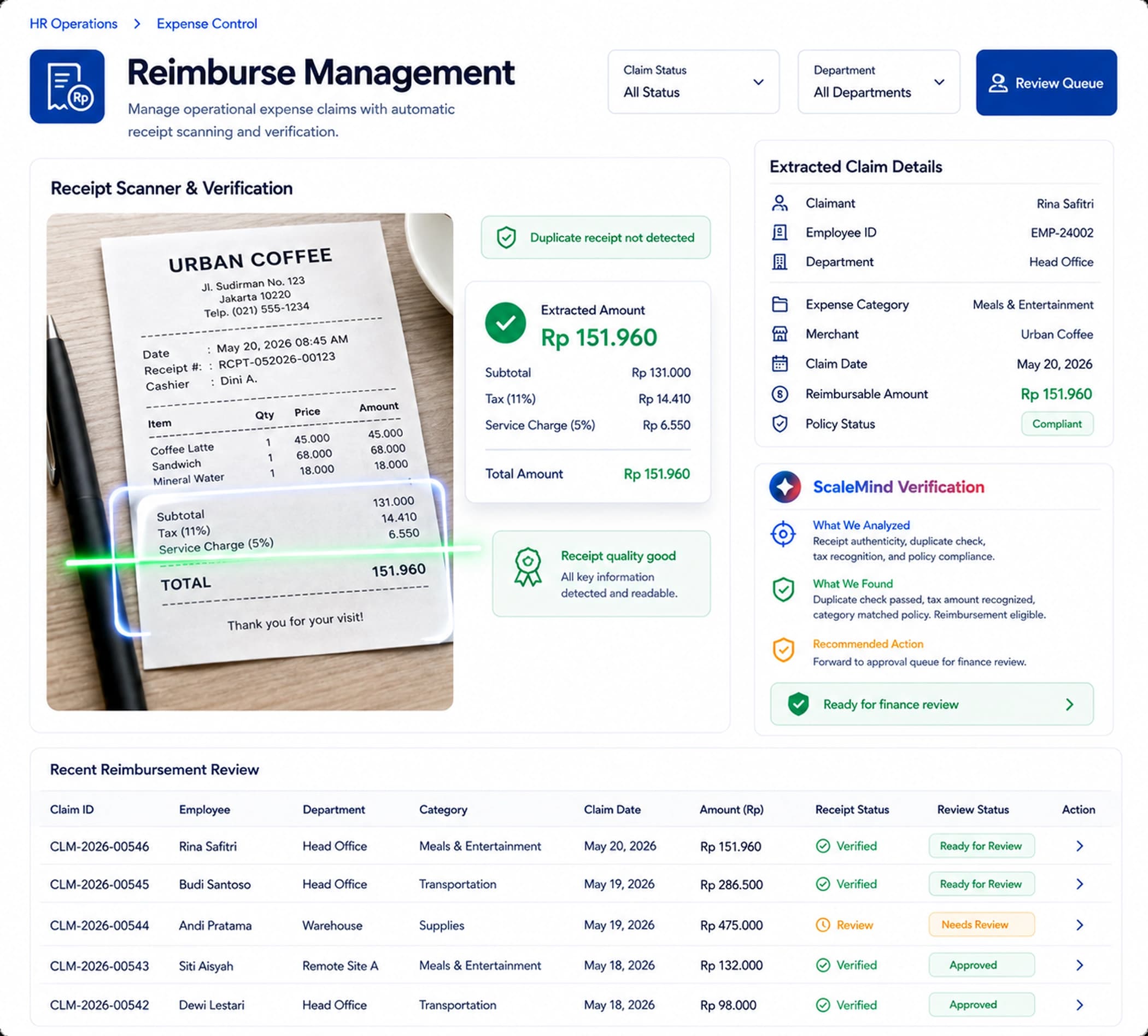Click the Recommended Action orange shield icon
1148x1036 pixels.
tap(783, 650)
